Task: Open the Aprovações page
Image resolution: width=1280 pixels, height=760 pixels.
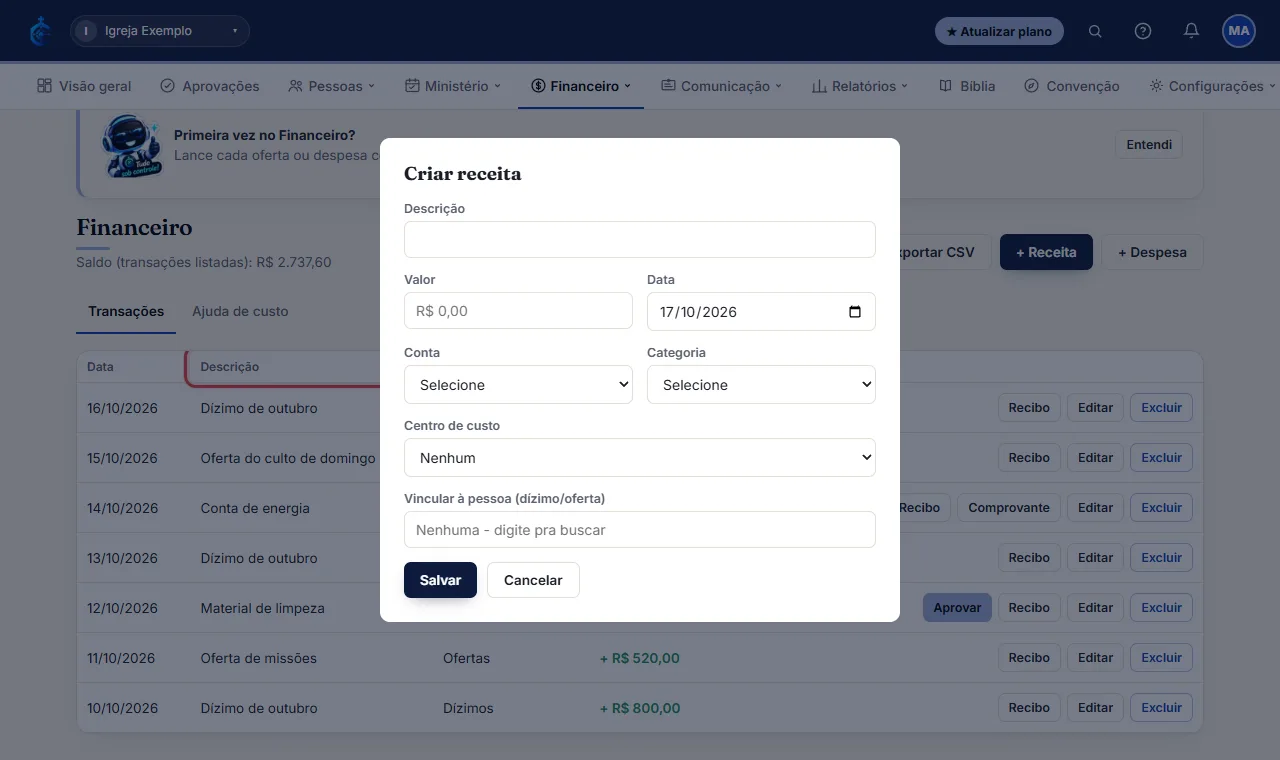Action: [x=210, y=86]
